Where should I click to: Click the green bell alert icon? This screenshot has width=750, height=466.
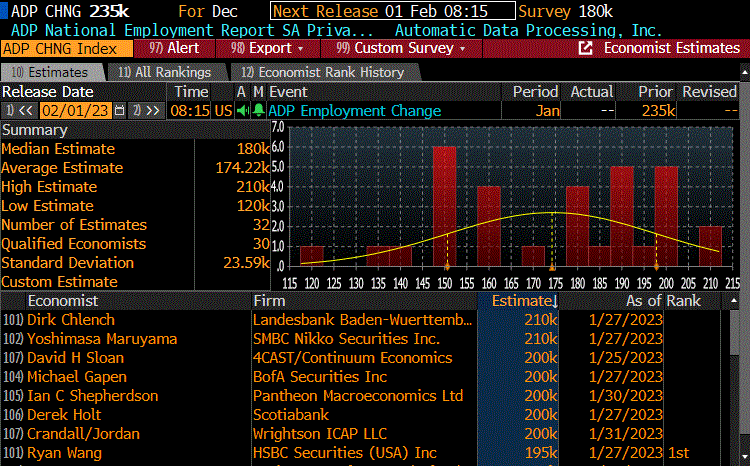pyautogui.click(x=259, y=111)
